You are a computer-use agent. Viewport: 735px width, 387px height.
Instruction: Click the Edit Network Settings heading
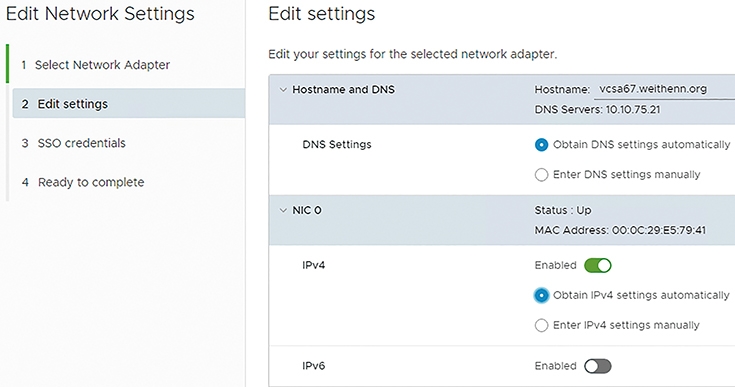100,14
